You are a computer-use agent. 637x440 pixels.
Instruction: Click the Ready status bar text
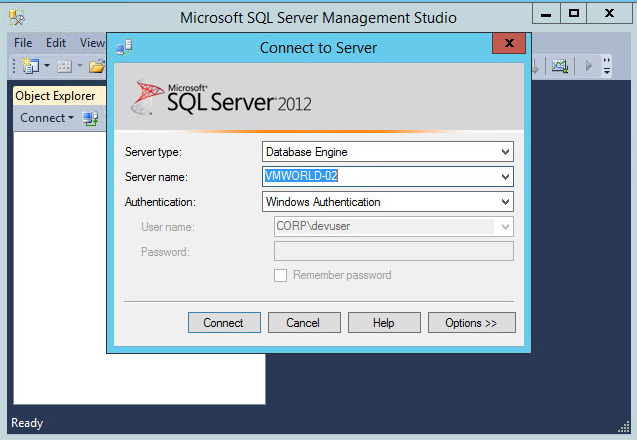27,423
